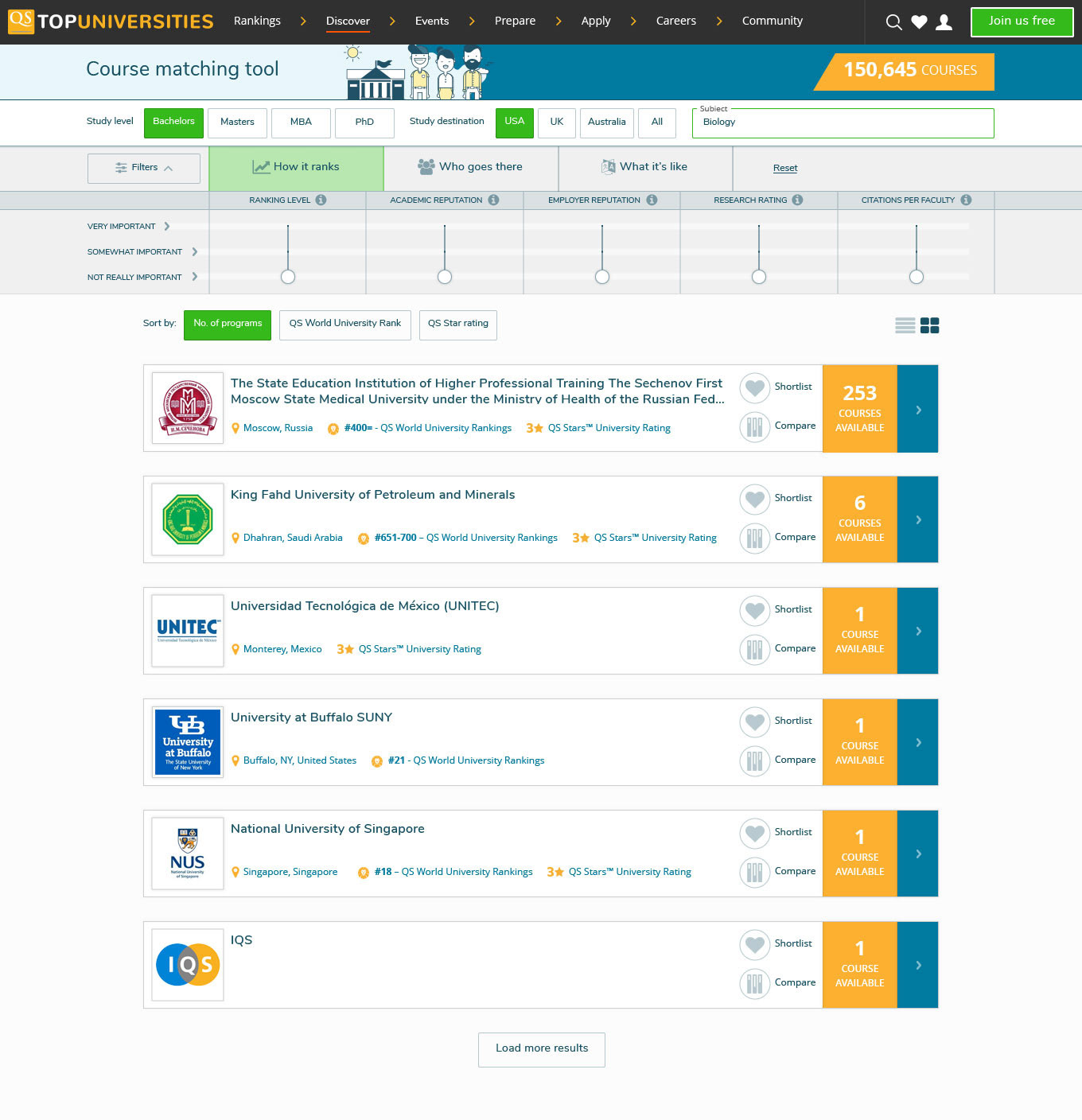
Task: Open University at Buffalo details arrow
Action: click(918, 742)
